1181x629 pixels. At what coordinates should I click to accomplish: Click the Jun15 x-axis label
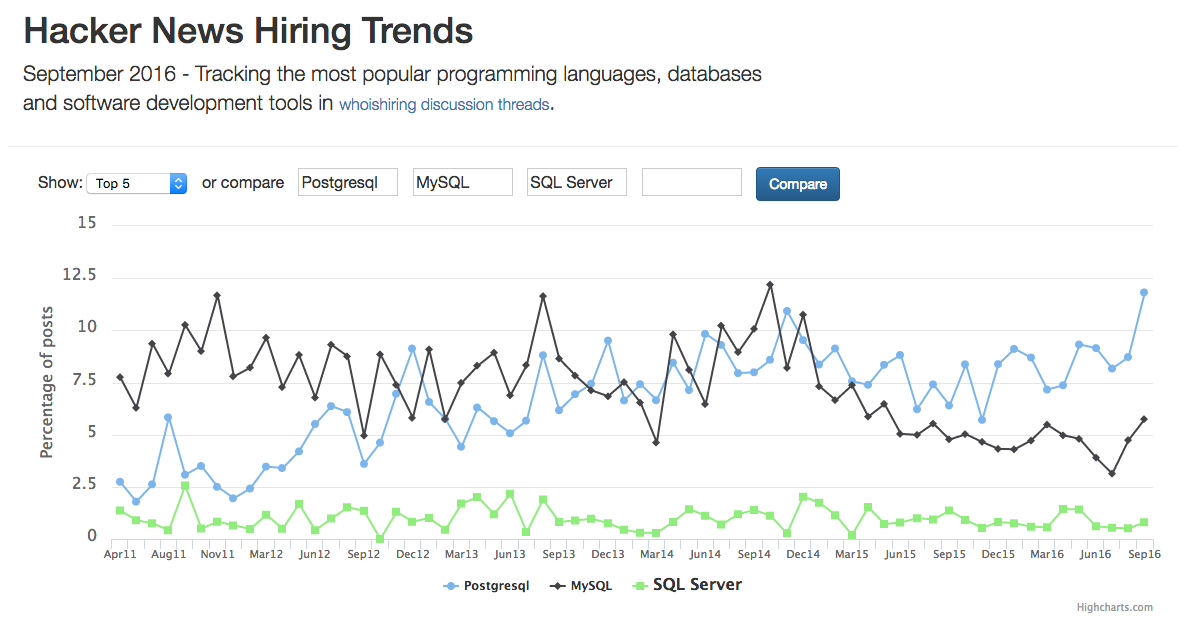(900, 554)
